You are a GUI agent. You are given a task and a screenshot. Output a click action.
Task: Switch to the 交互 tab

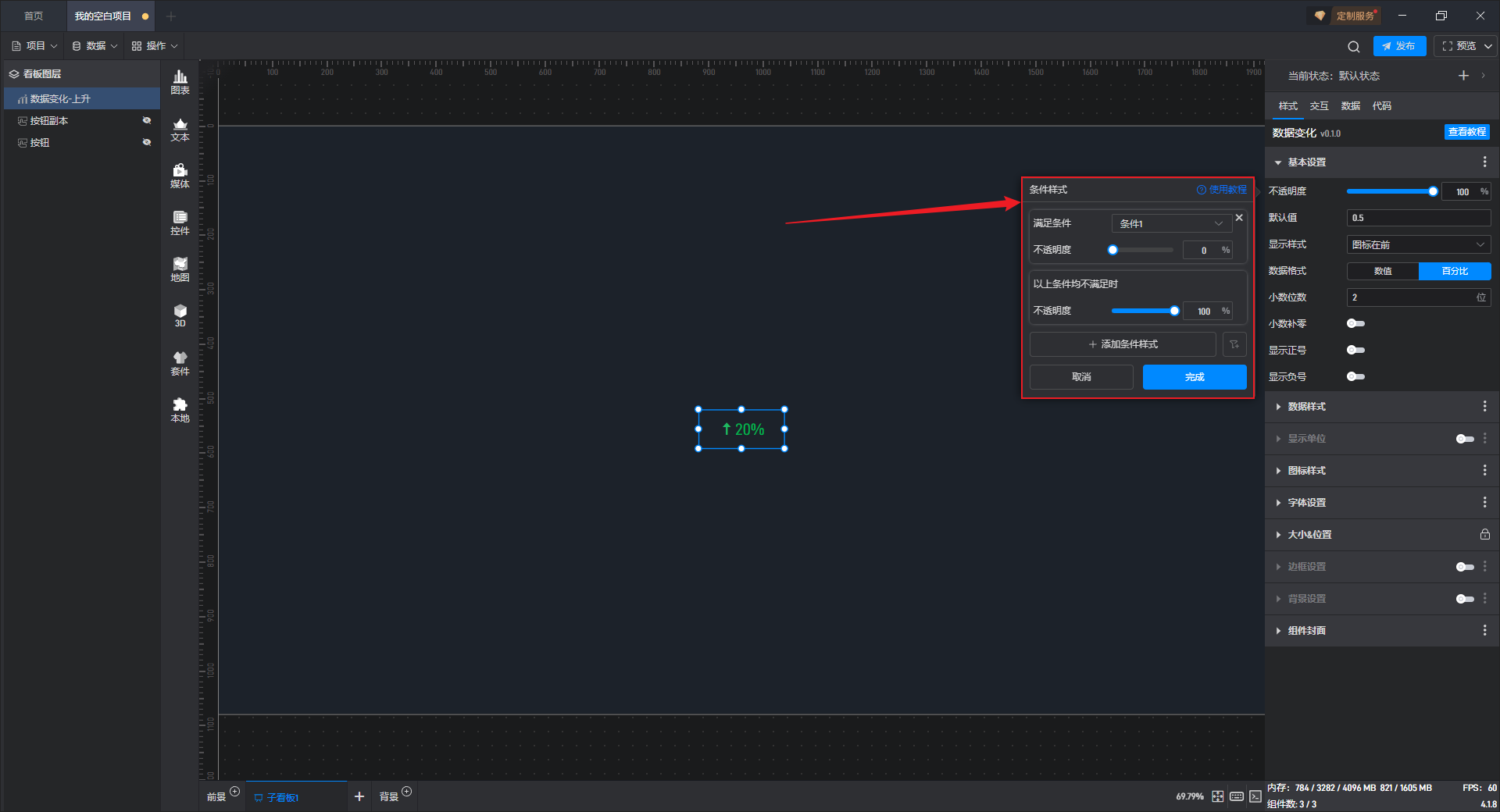click(x=1319, y=106)
